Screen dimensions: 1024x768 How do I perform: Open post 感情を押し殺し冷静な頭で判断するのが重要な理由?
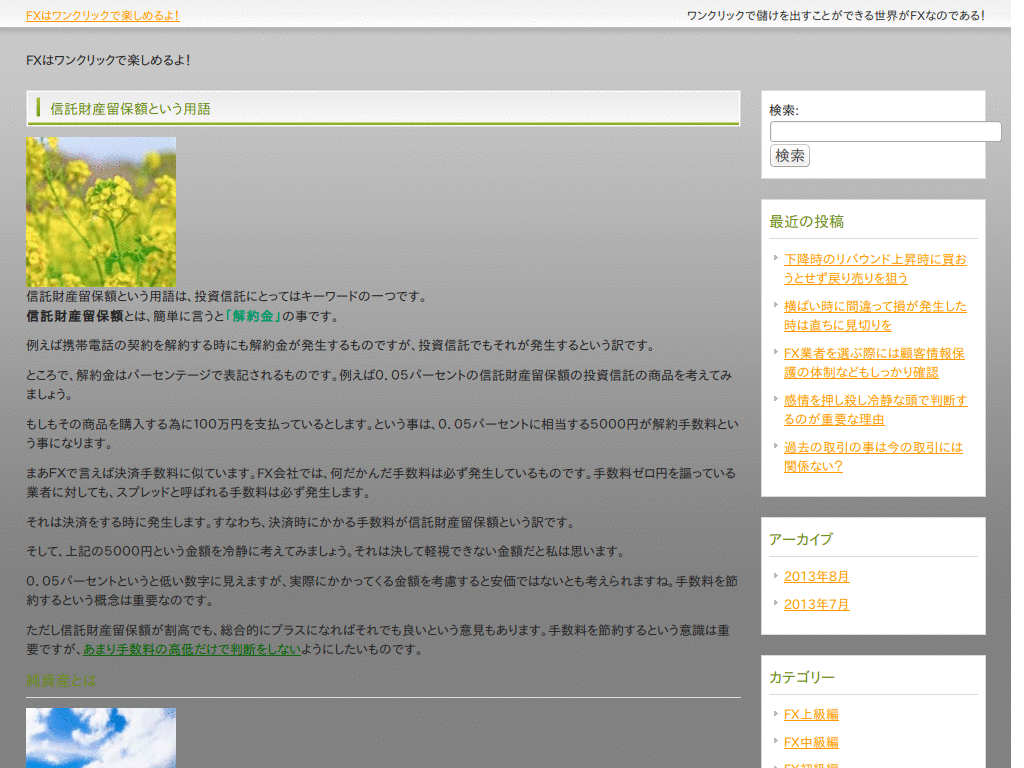click(875, 409)
